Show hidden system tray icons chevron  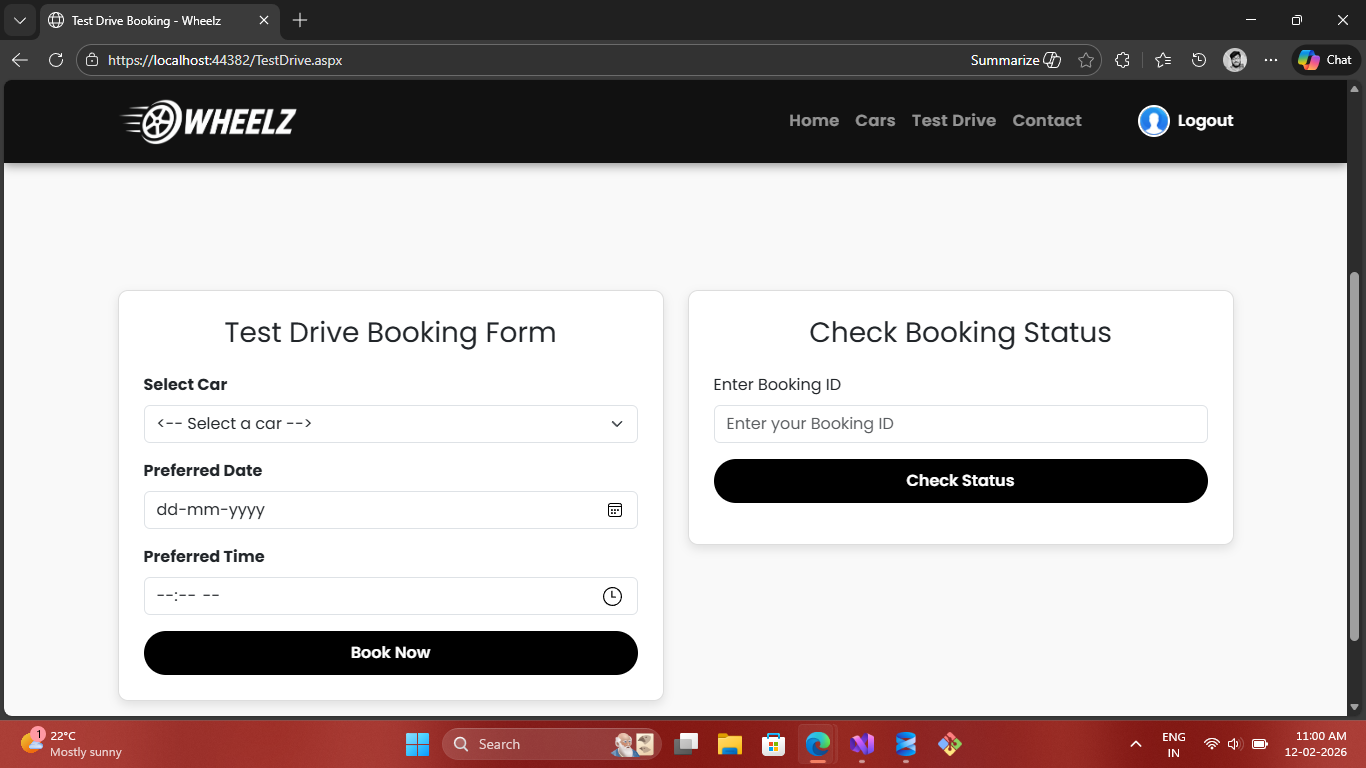point(1135,744)
